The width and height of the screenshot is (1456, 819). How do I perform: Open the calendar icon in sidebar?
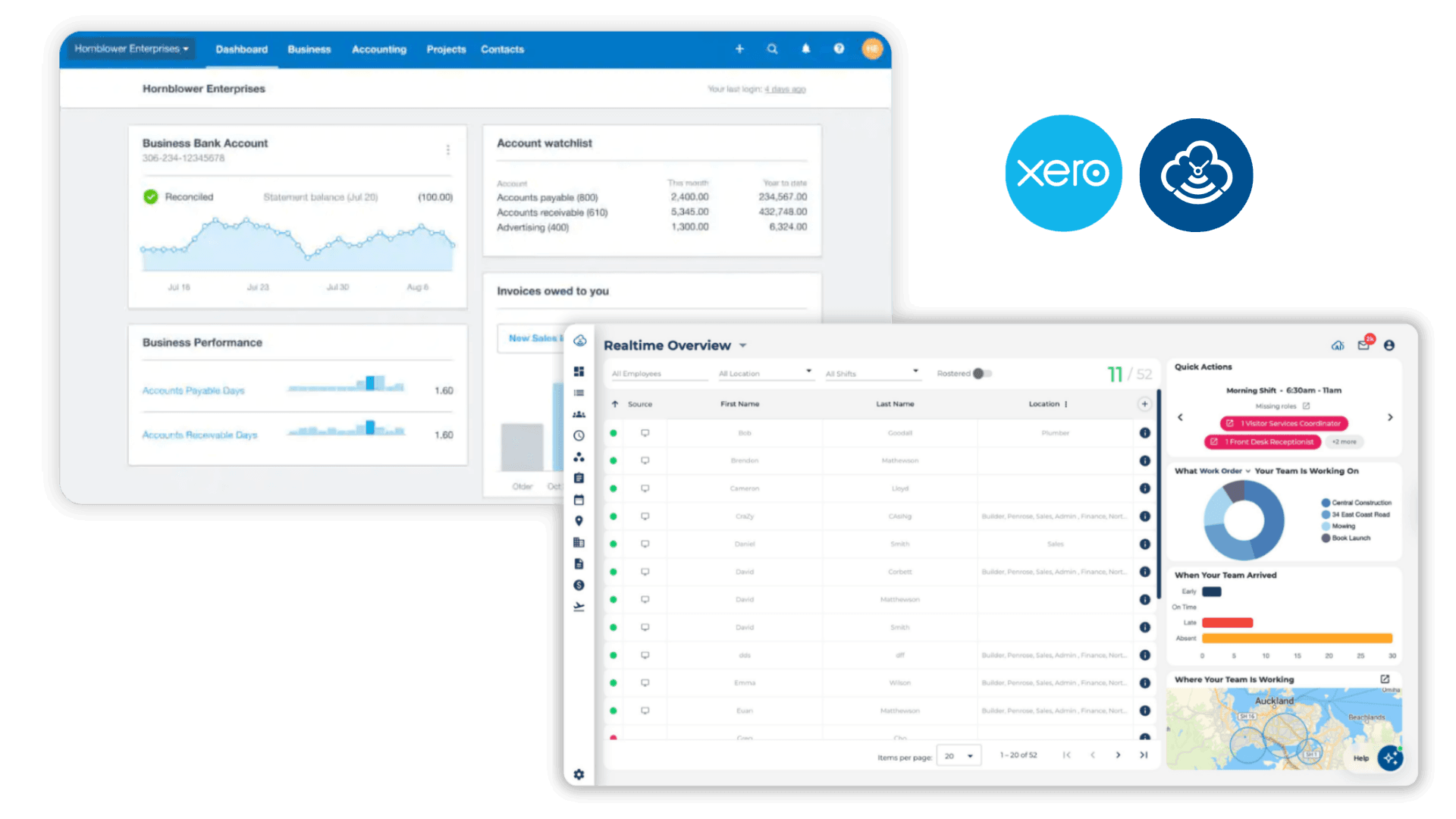[x=579, y=500]
